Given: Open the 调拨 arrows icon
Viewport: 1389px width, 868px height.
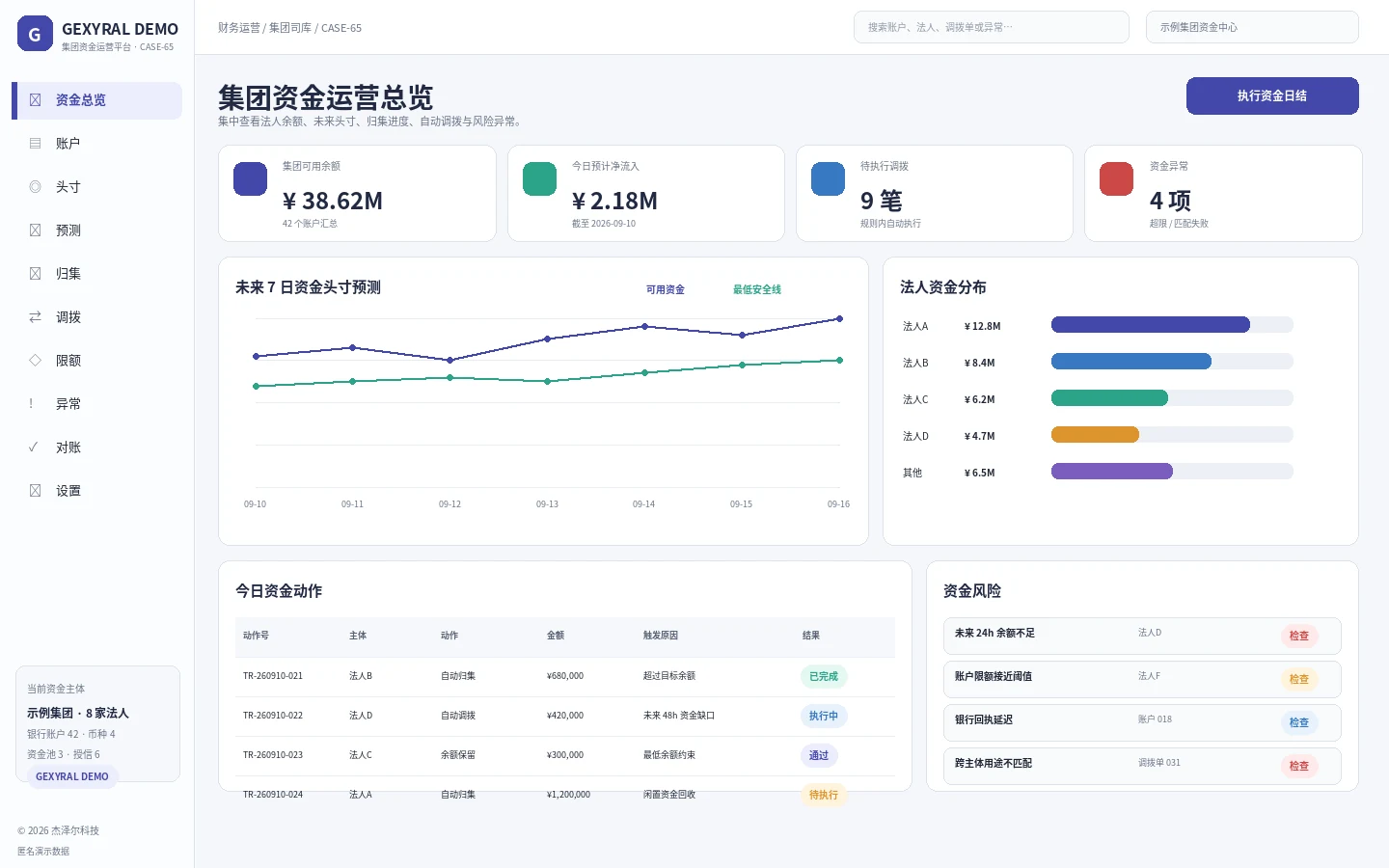Looking at the screenshot, I should coord(35,317).
